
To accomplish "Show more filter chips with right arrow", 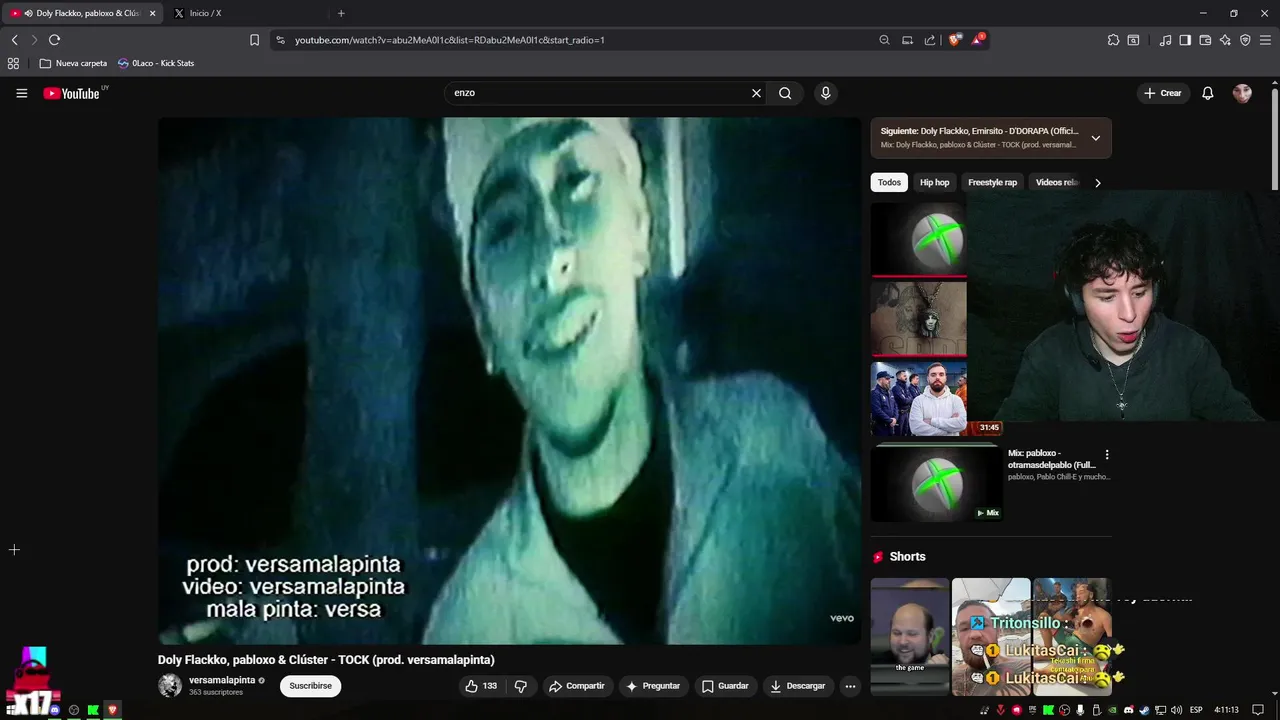I will (x=1097, y=183).
